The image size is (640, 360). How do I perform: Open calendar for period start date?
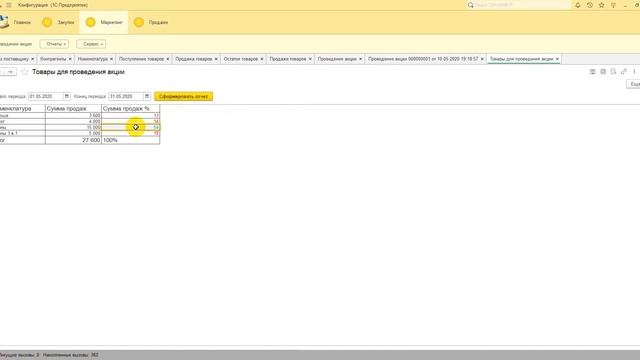tap(67, 96)
